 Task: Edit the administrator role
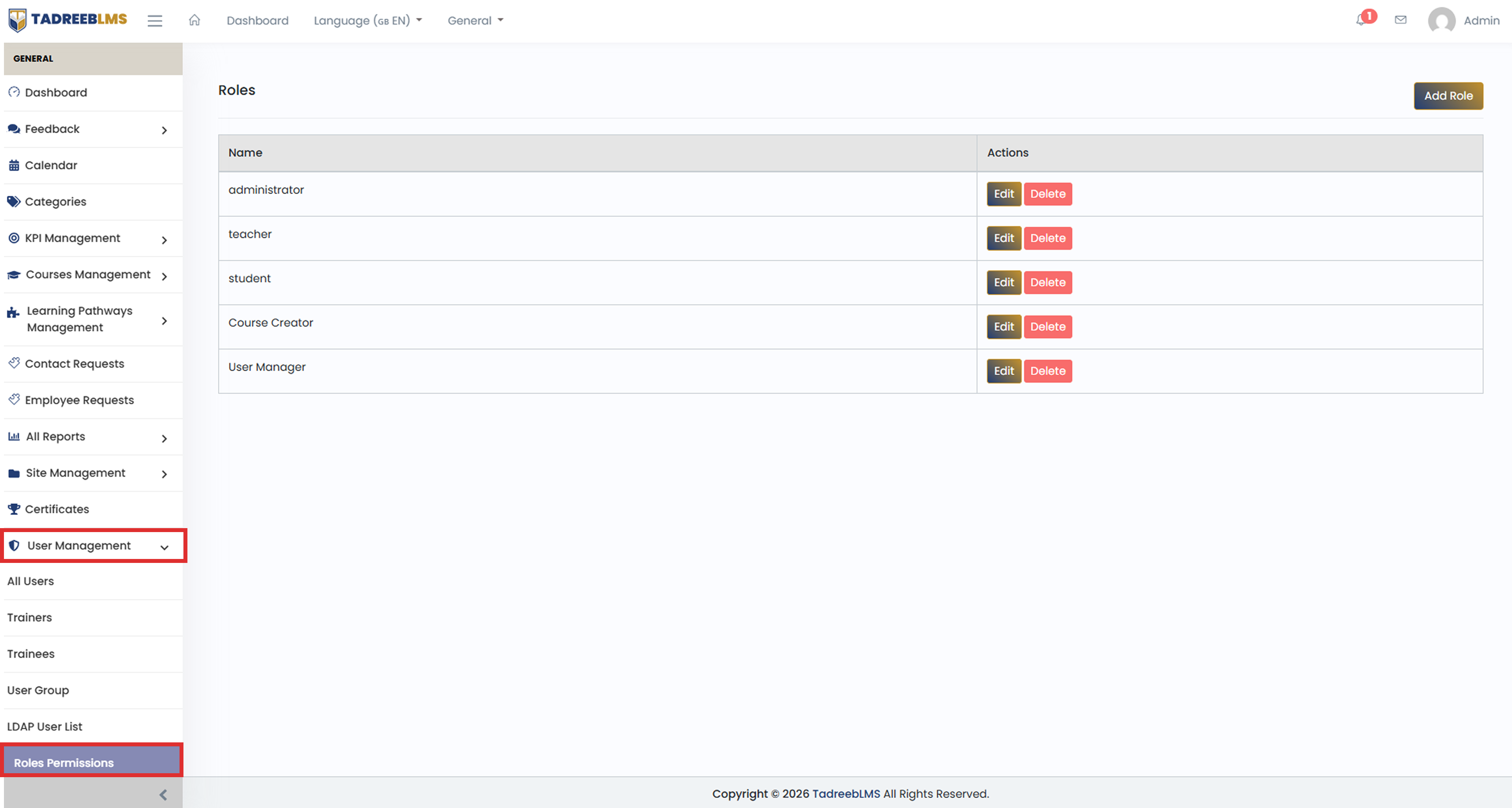[x=1004, y=194]
